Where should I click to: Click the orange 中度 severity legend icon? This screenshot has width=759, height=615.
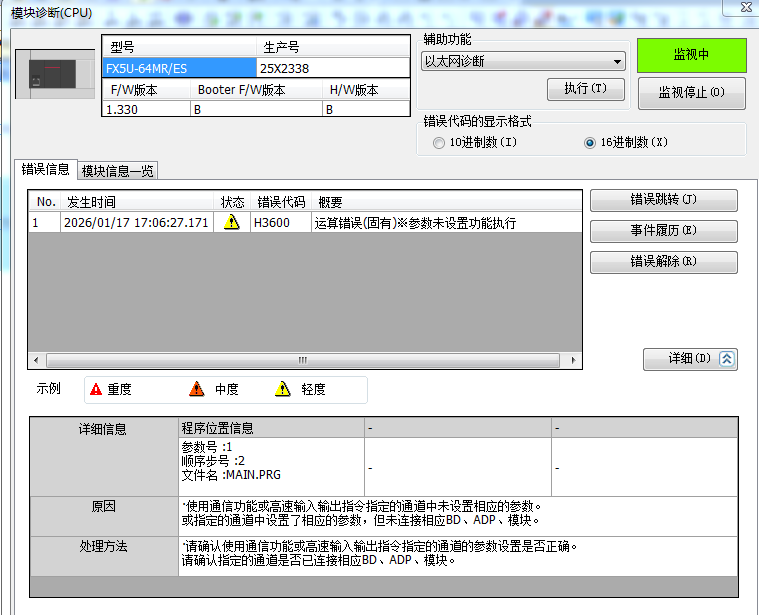click(x=197, y=389)
